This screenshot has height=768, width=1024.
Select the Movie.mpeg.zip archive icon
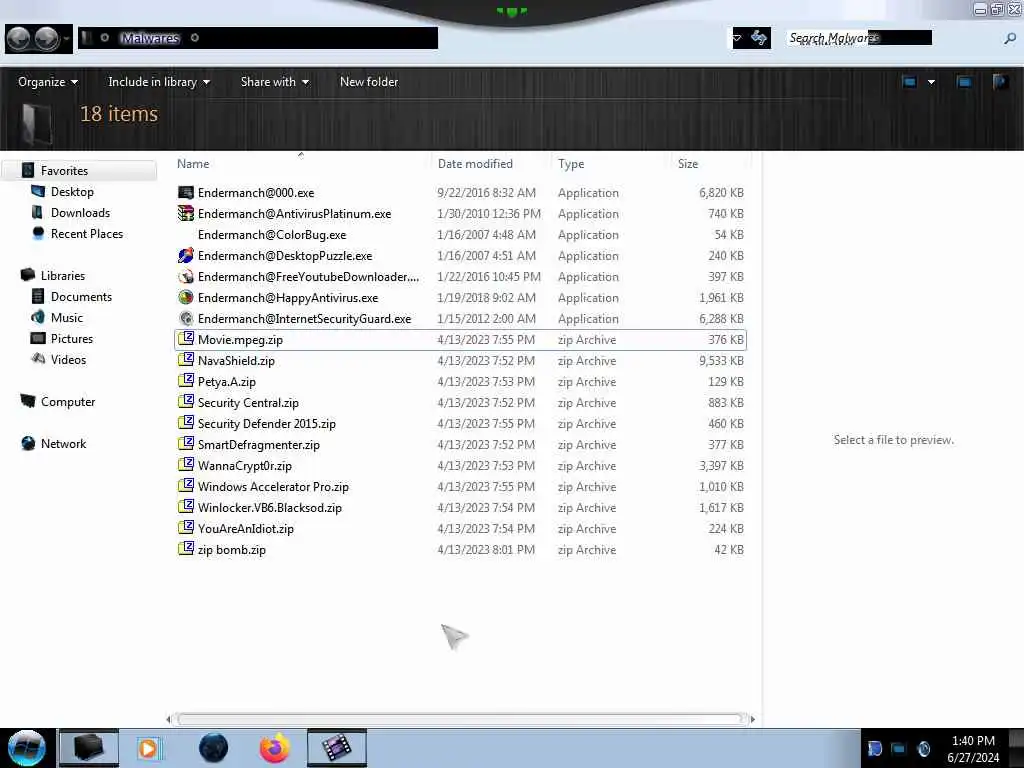tap(186, 339)
